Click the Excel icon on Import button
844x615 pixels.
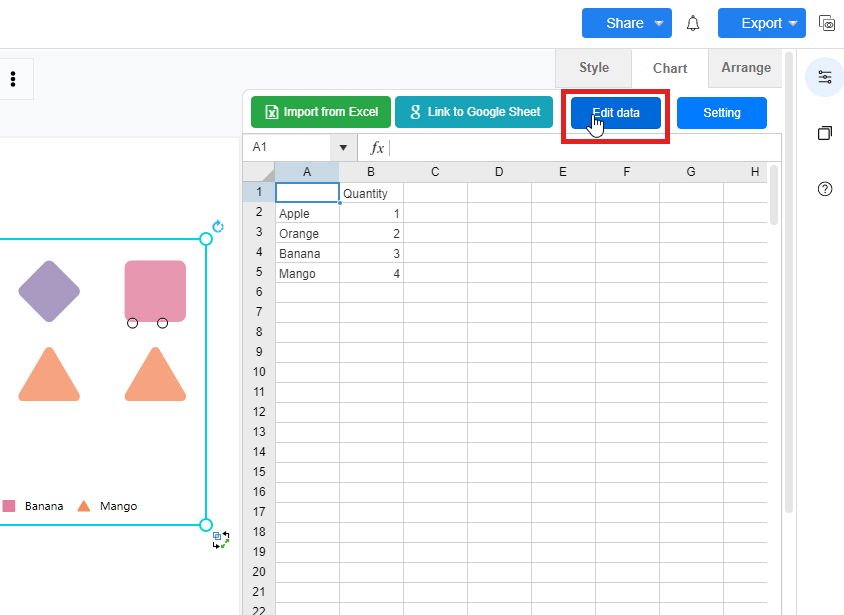coord(271,113)
